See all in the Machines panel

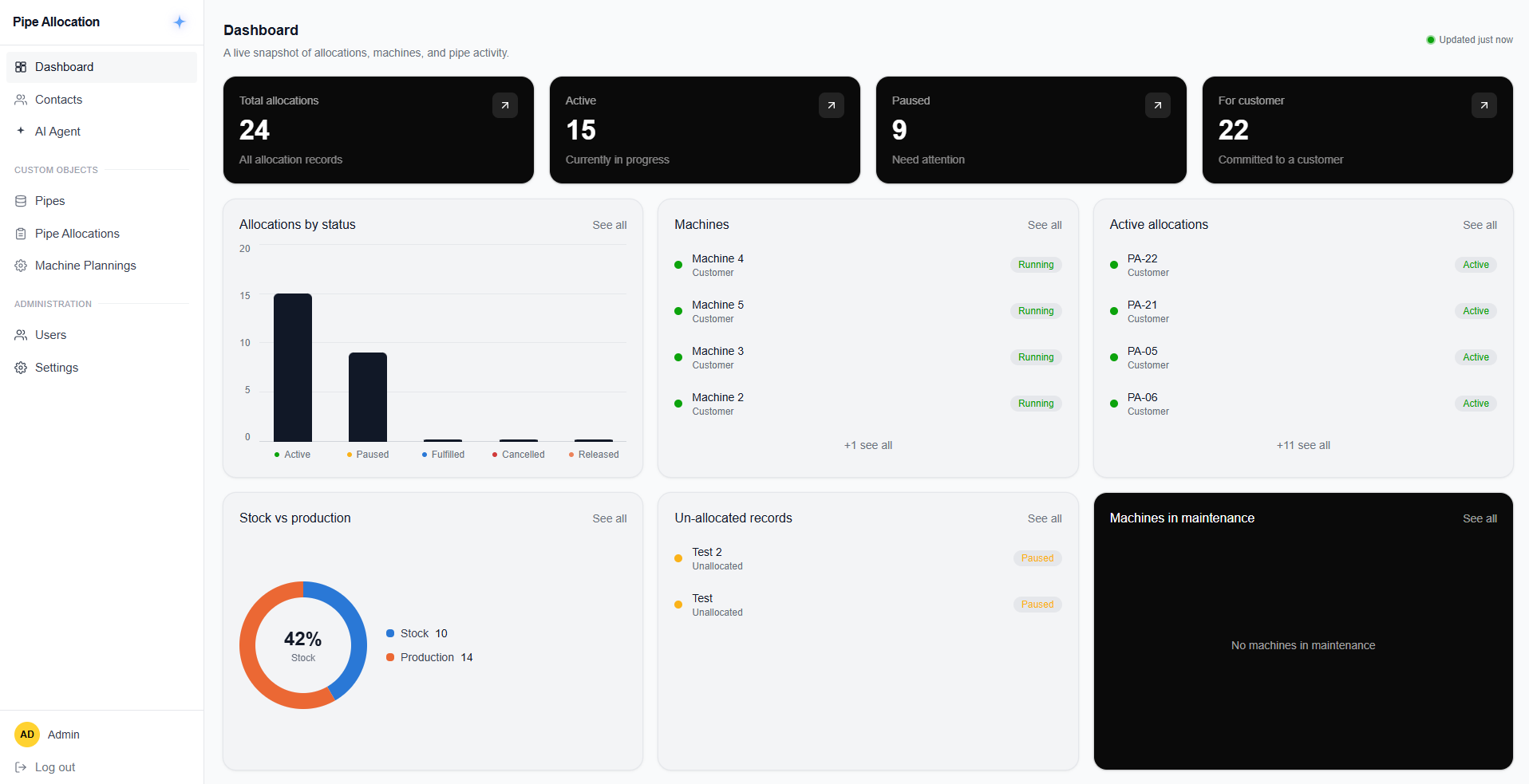pyautogui.click(x=1045, y=225)
